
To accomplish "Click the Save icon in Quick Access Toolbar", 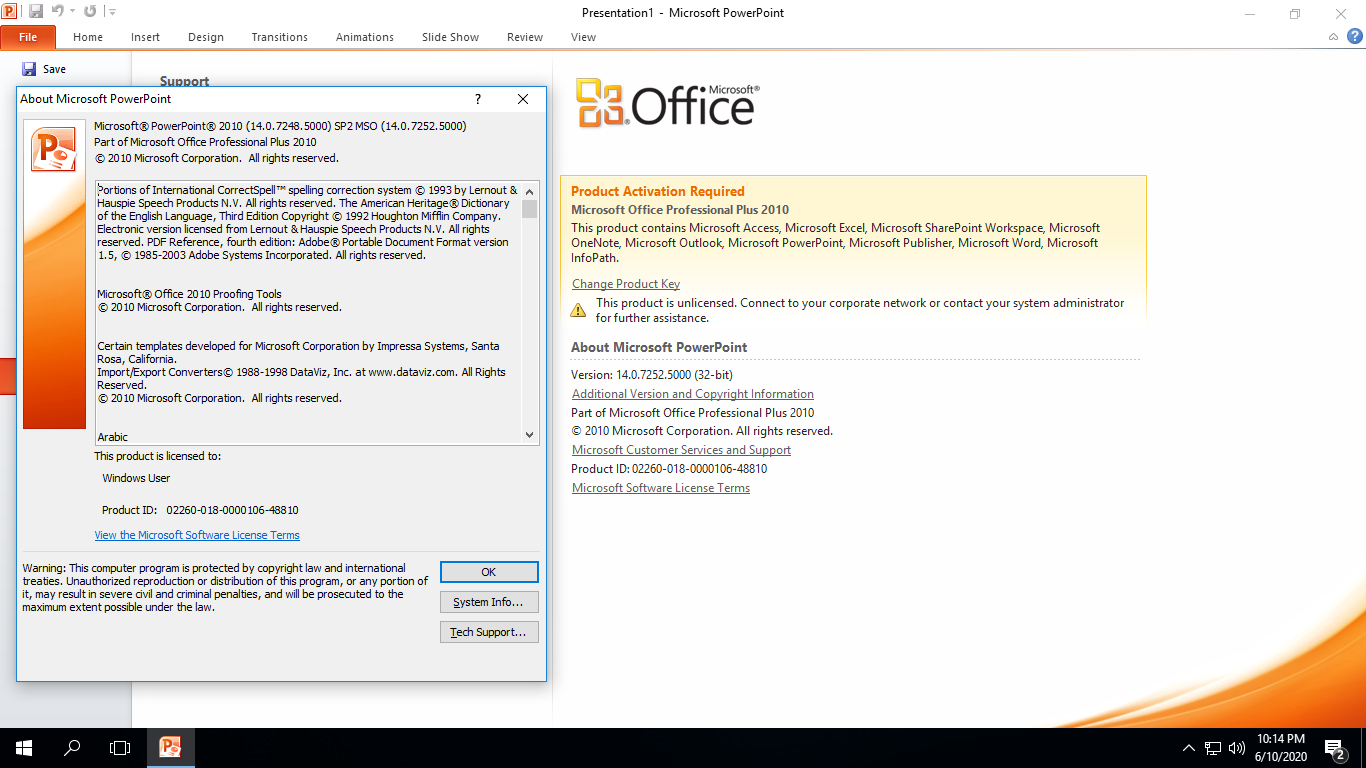I will (x=36, y=11).
